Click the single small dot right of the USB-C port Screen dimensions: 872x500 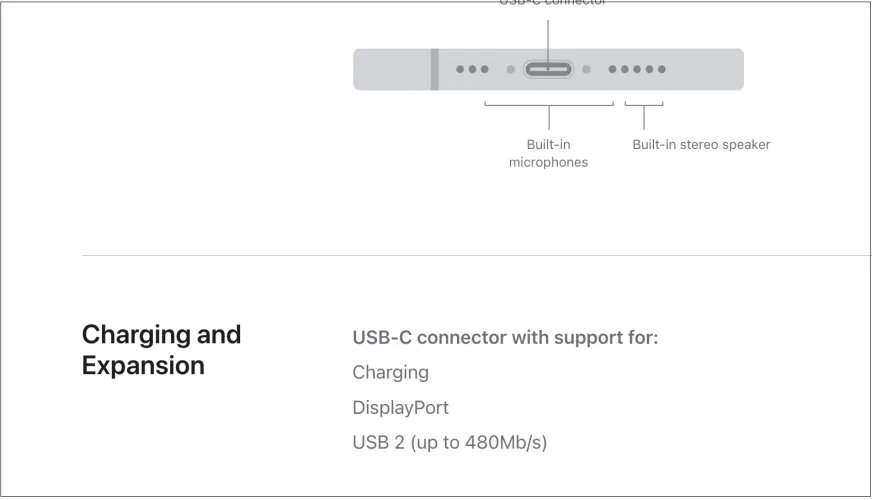[x=587, y=70]
